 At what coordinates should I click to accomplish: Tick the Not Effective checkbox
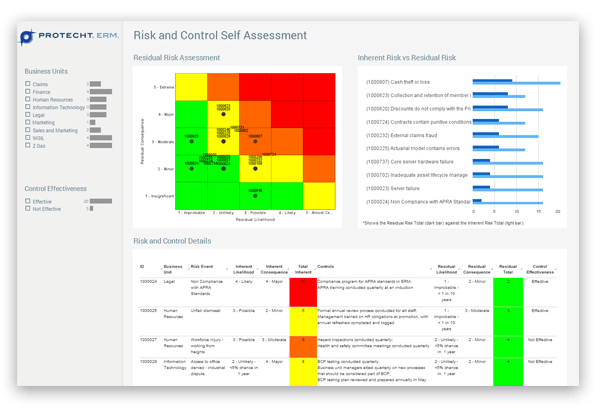(x=28, y=209)
